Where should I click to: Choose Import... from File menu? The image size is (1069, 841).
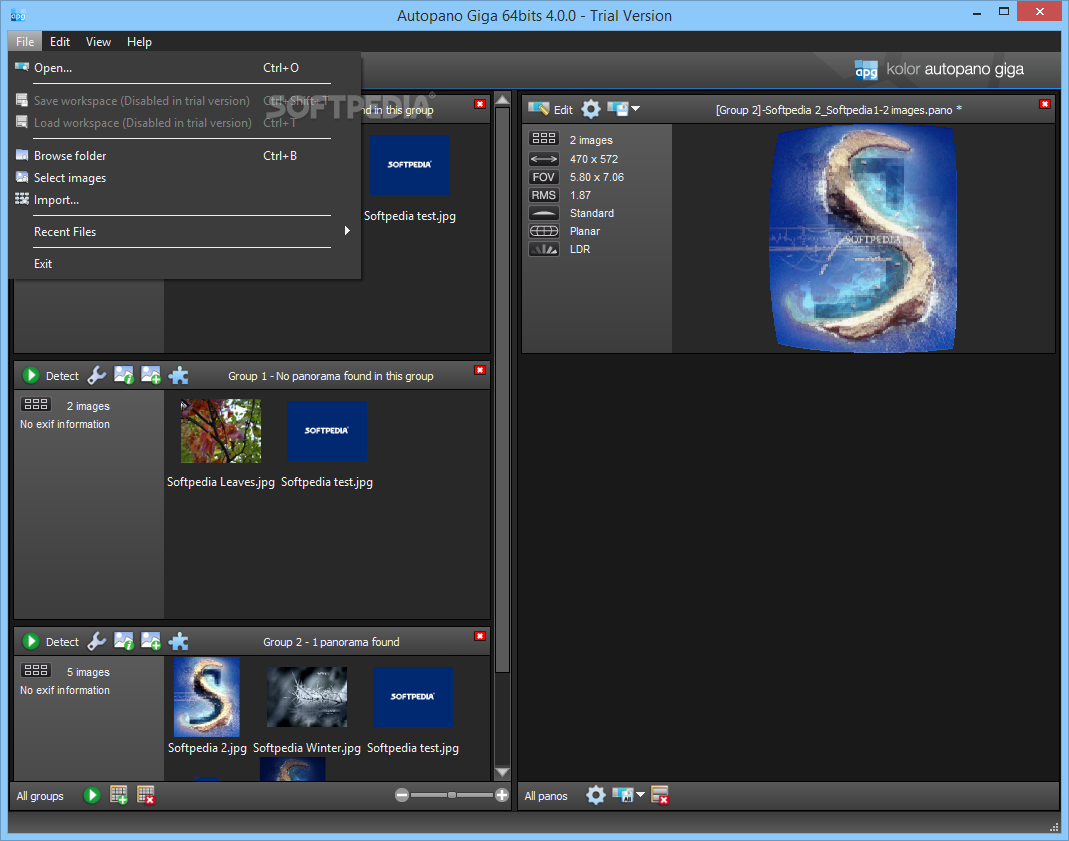(x=184, y=200)
